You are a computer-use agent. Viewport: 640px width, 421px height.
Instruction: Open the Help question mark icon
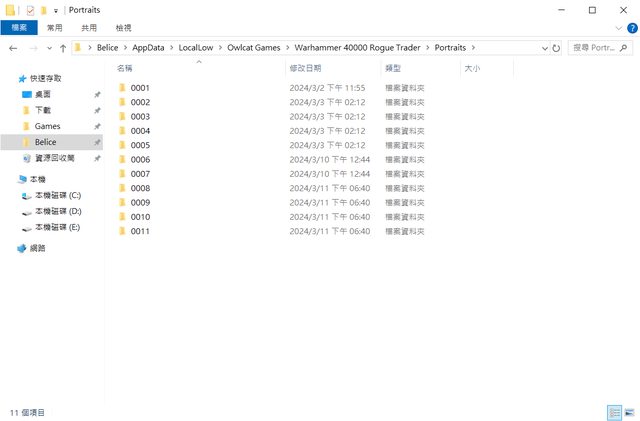point(631,28)
